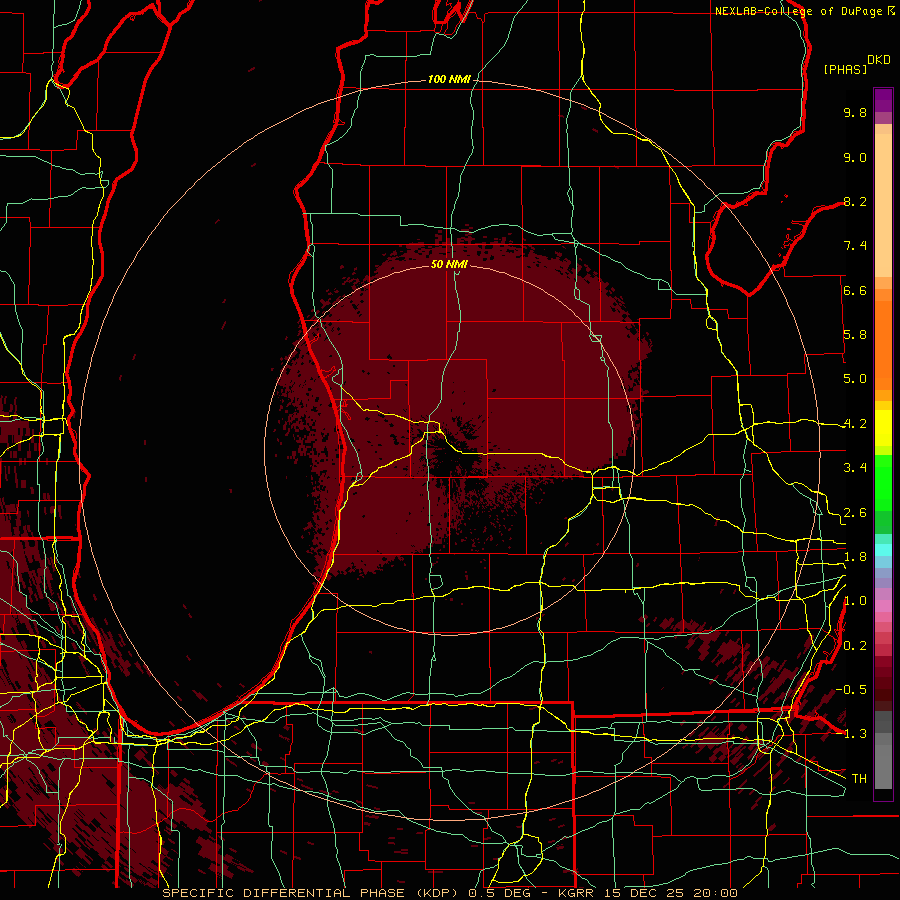
Task: Click the 7.4 value on color scale
Action: point(855,246)
